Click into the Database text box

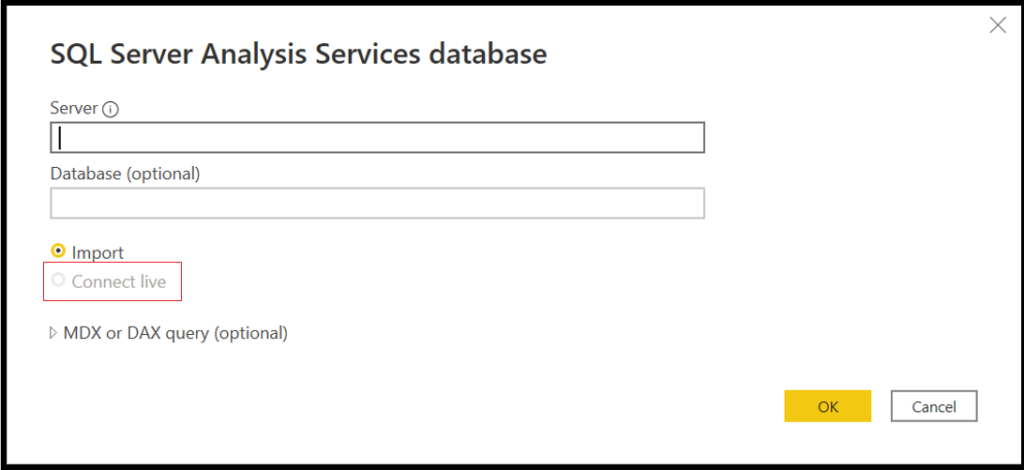377,203
